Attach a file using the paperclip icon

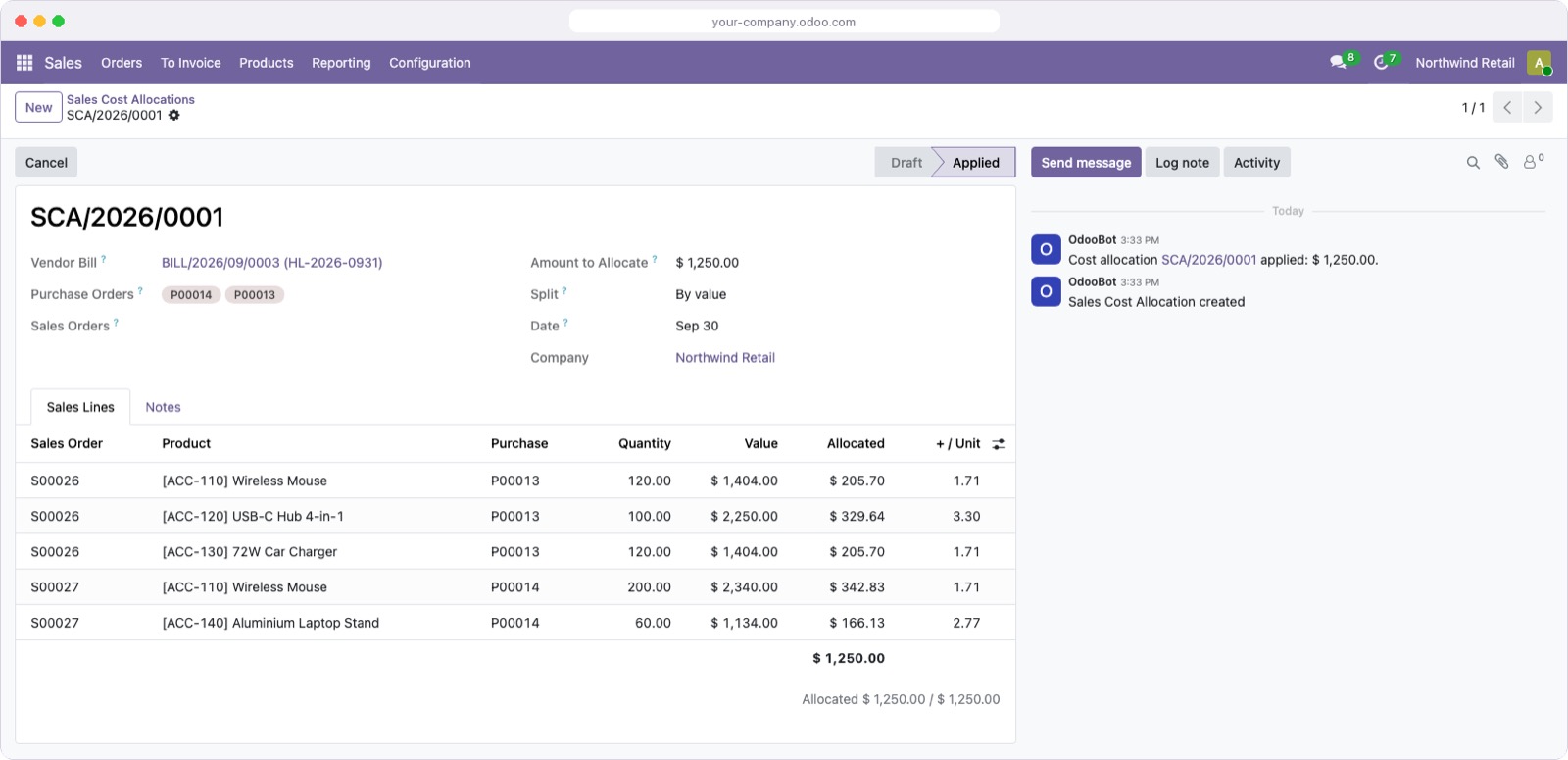pos(1501,162)
